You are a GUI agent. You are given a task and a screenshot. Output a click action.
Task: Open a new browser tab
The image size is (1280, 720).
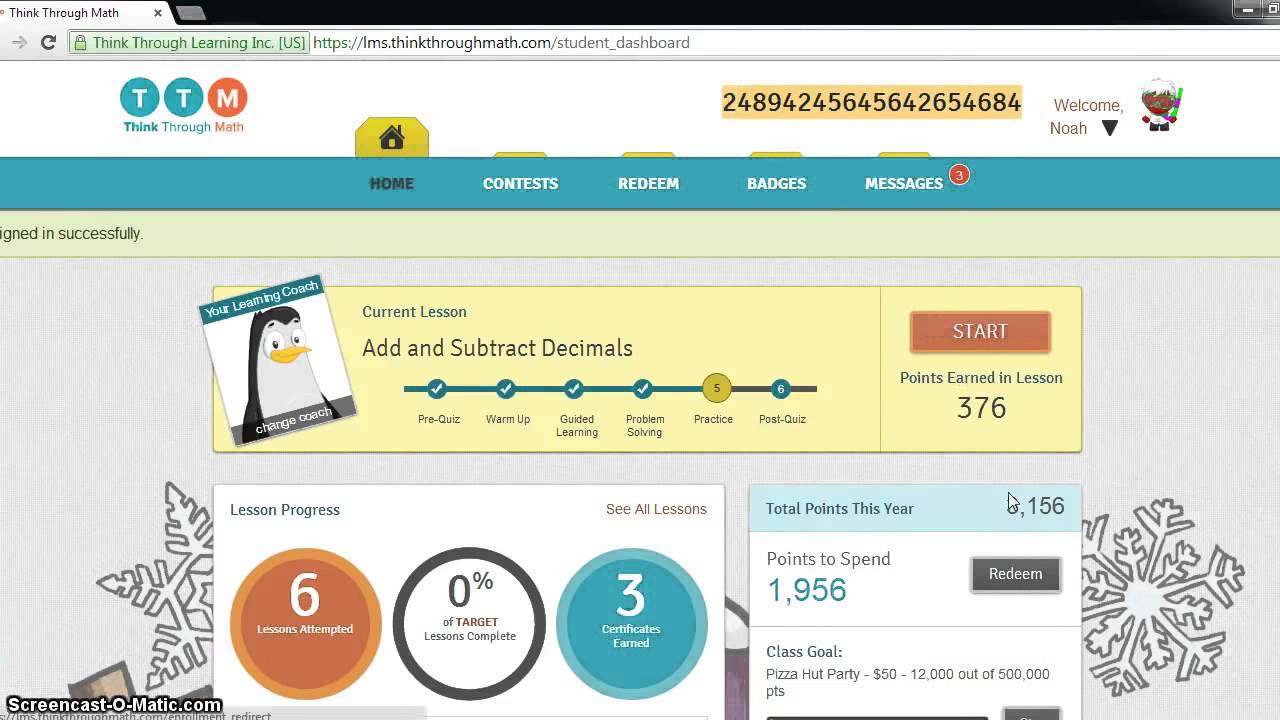click(x=191, y=13)
